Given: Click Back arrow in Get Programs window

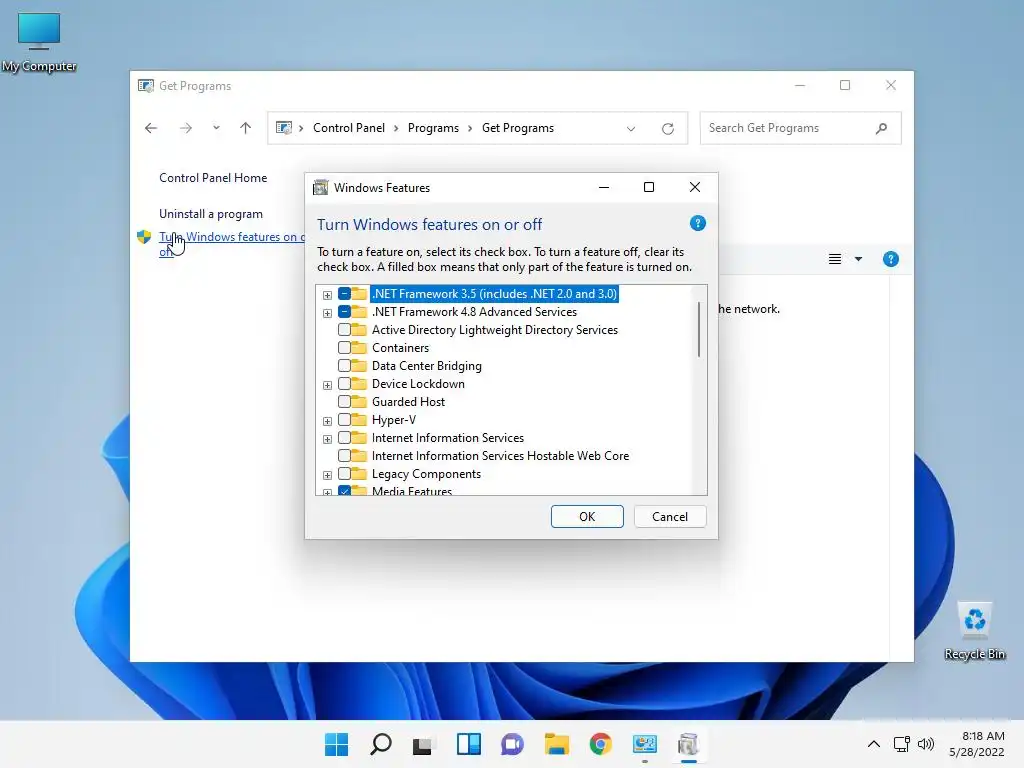Looking at the screenshot, I should (x=151, y=128).
